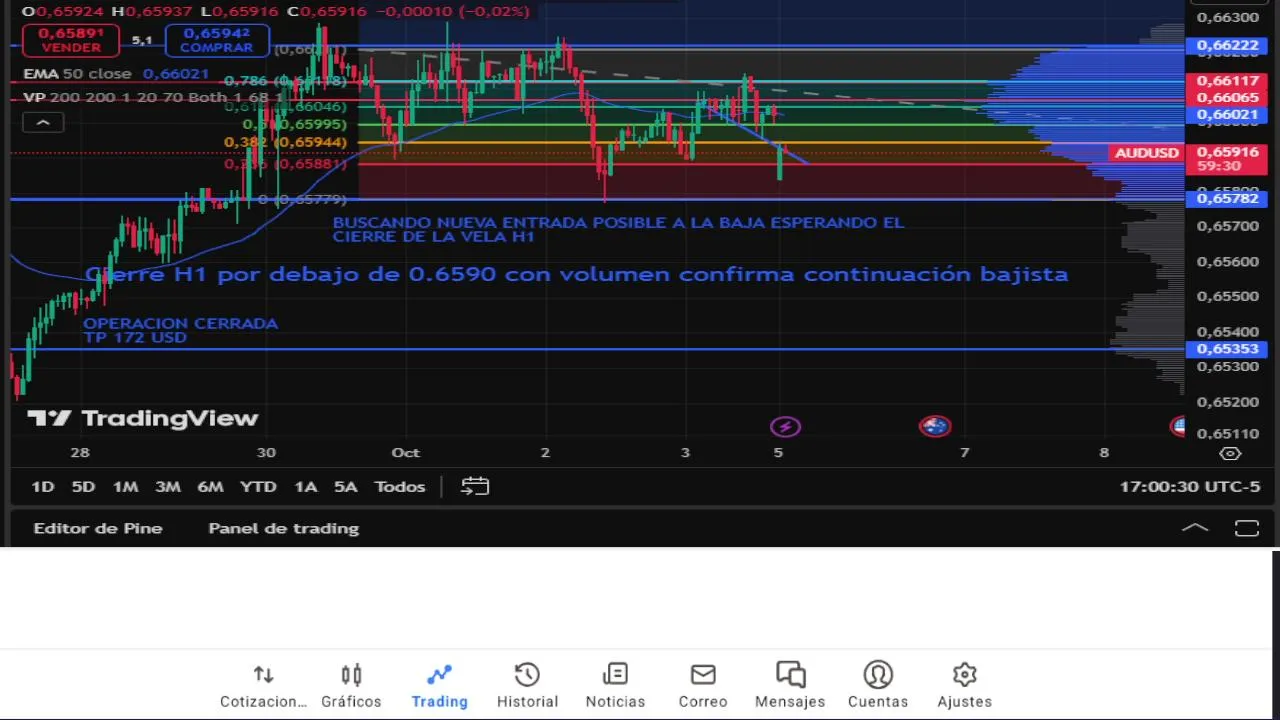Set chart range to 5D
This screenshot has width=1280, height=720.
(83, 486)
